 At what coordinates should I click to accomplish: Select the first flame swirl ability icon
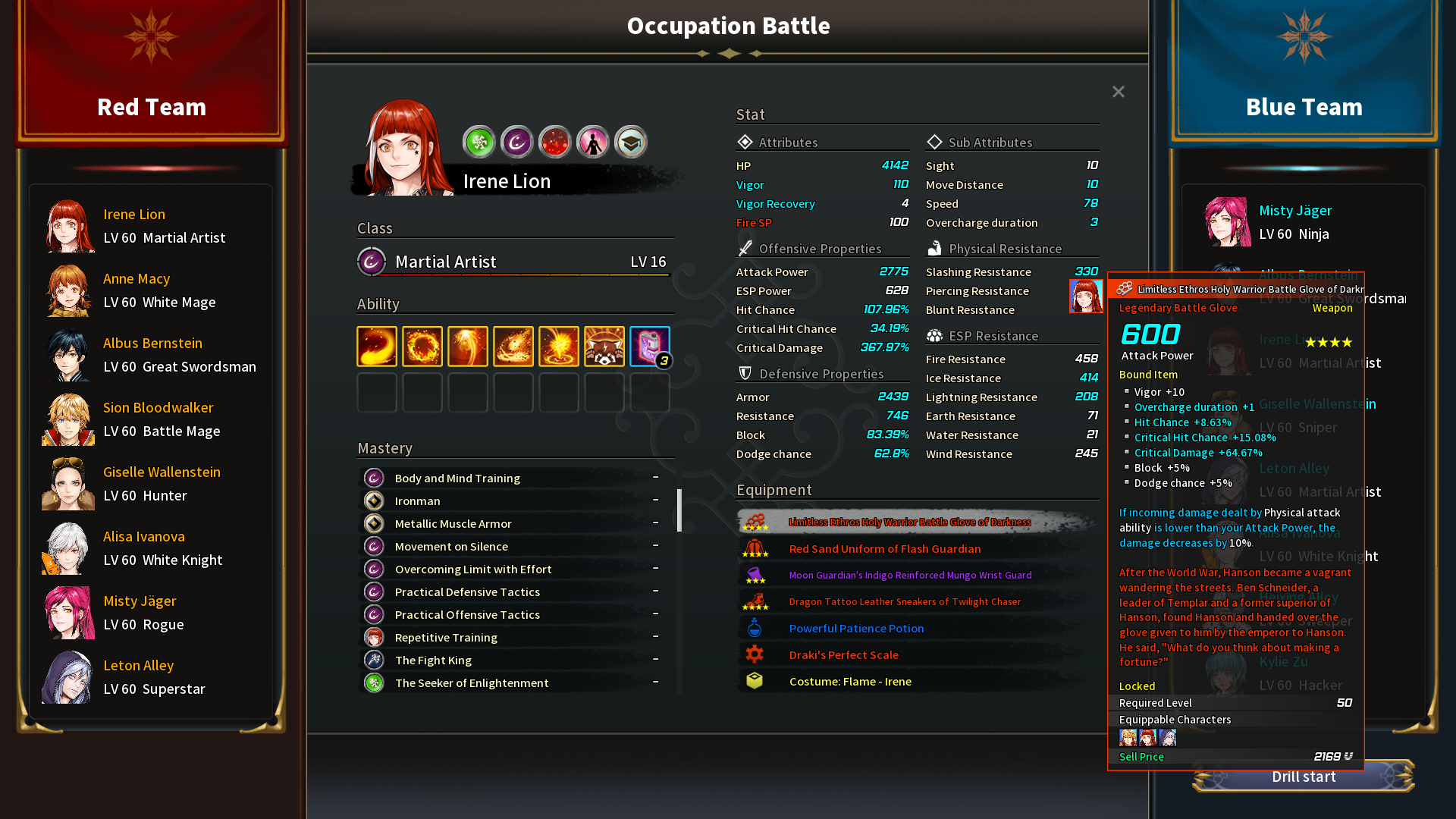click(377, 347)
